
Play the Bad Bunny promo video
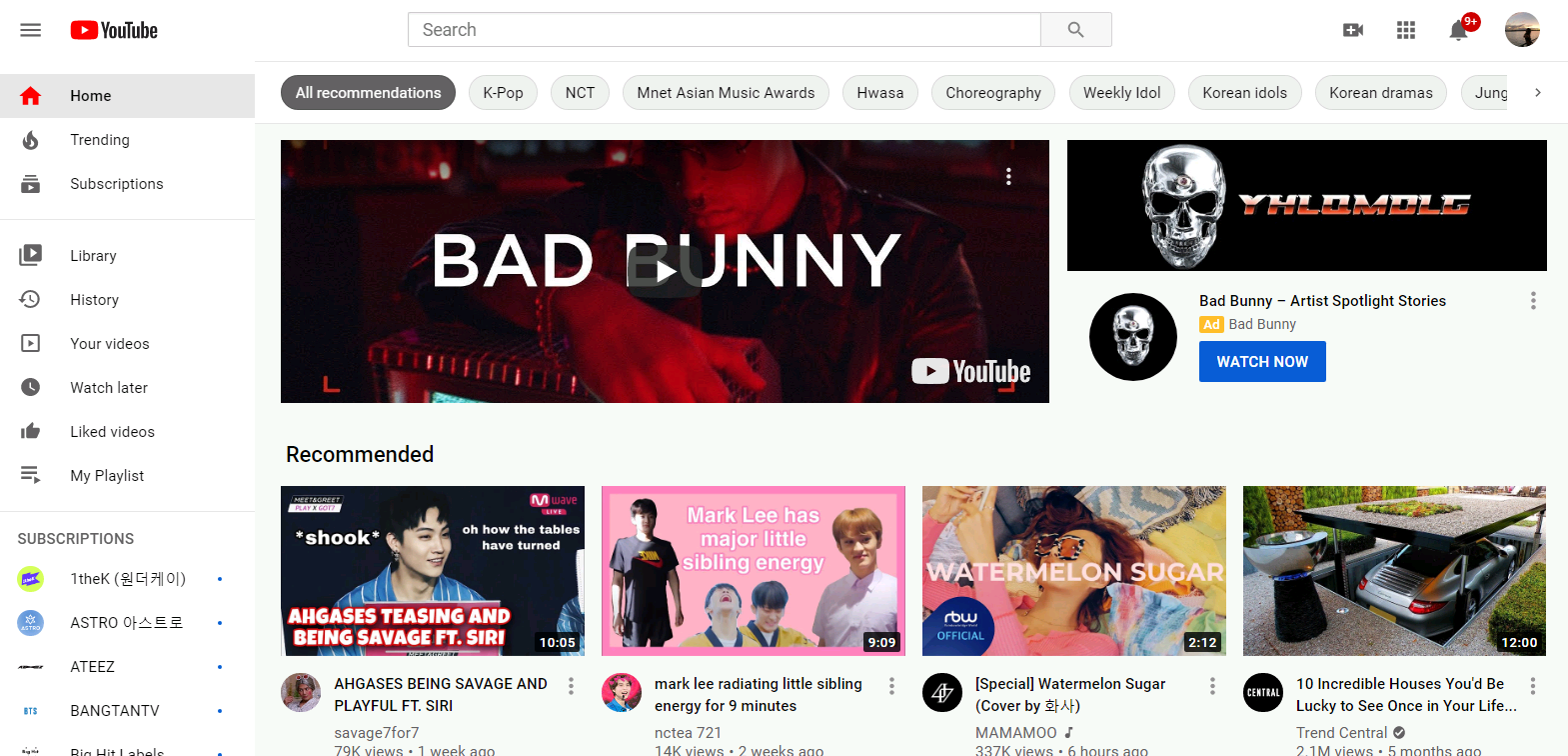pyautogui.click(x=665, y=271)
